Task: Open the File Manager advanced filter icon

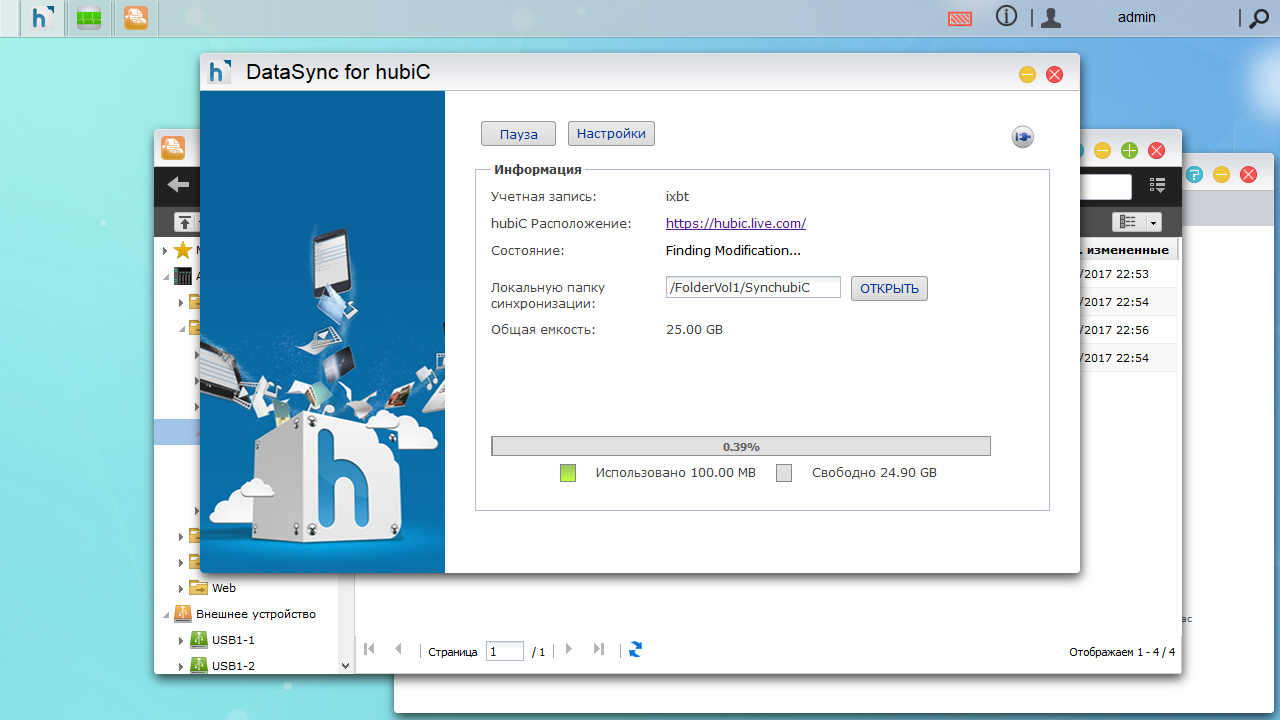Action: click(1158, 185)
